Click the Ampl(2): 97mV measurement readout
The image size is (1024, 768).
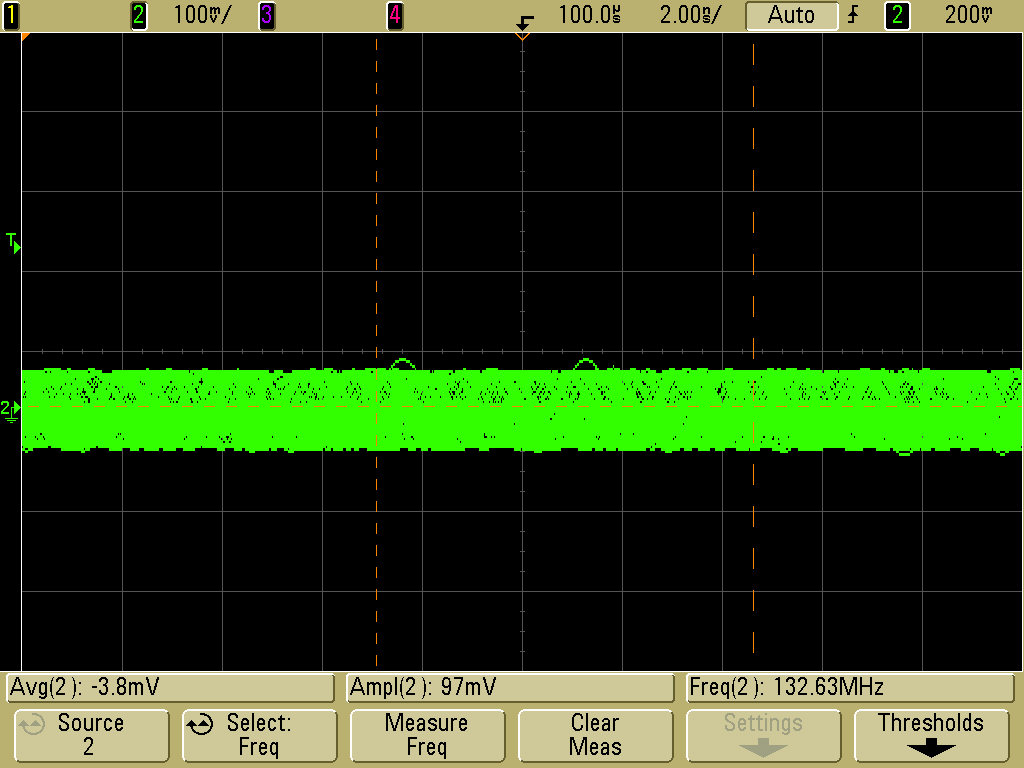510,688
